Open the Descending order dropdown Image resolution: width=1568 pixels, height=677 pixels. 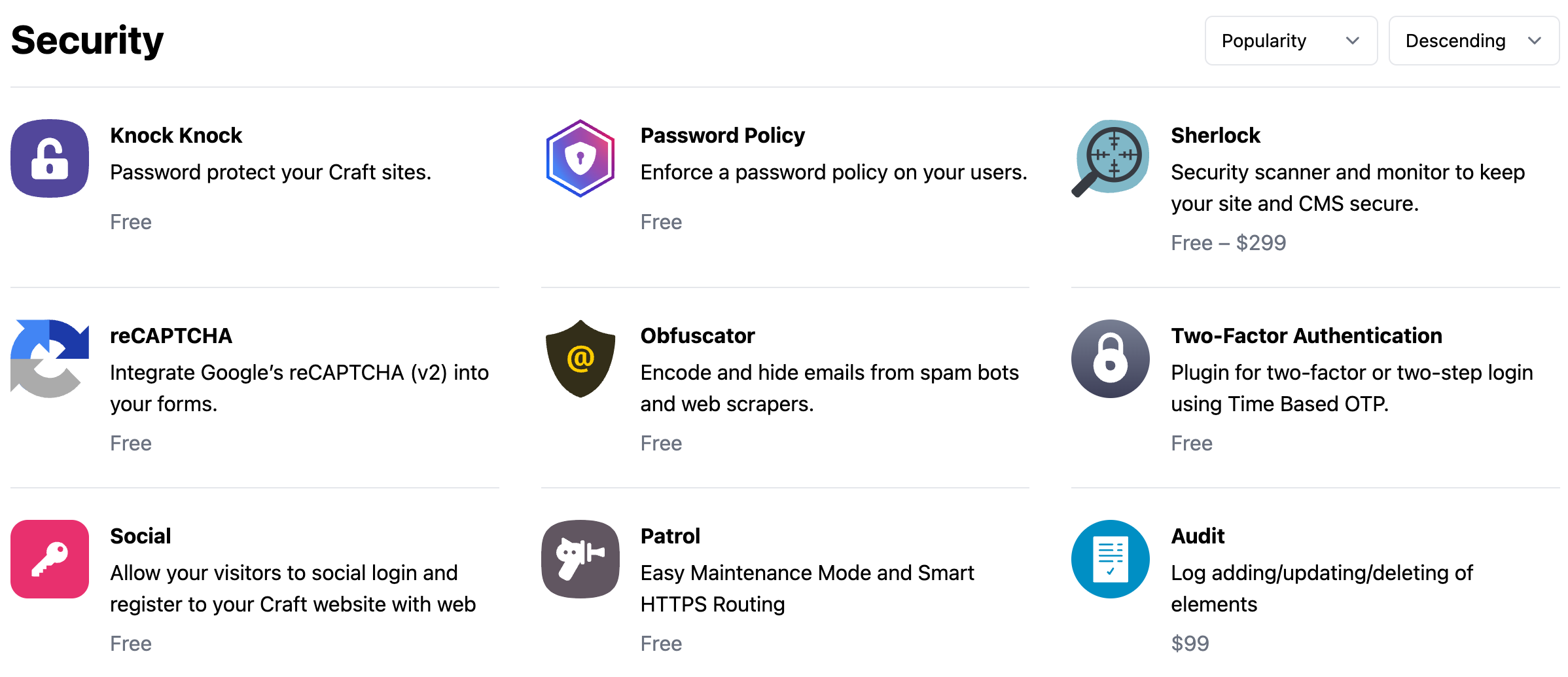pos(1473,41)
